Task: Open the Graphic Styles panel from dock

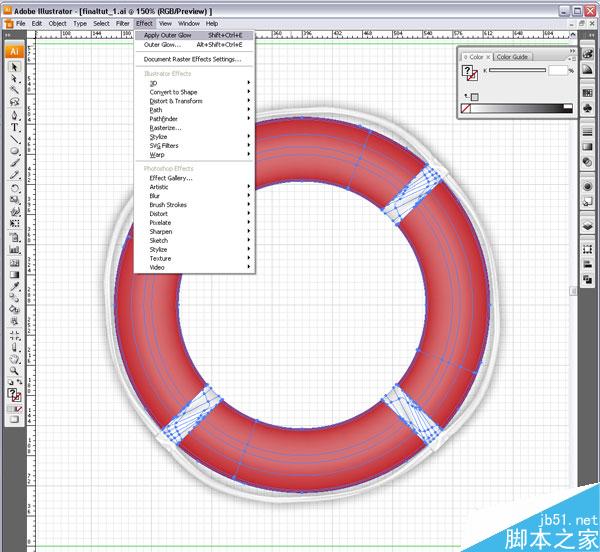Action: point(587,201)
